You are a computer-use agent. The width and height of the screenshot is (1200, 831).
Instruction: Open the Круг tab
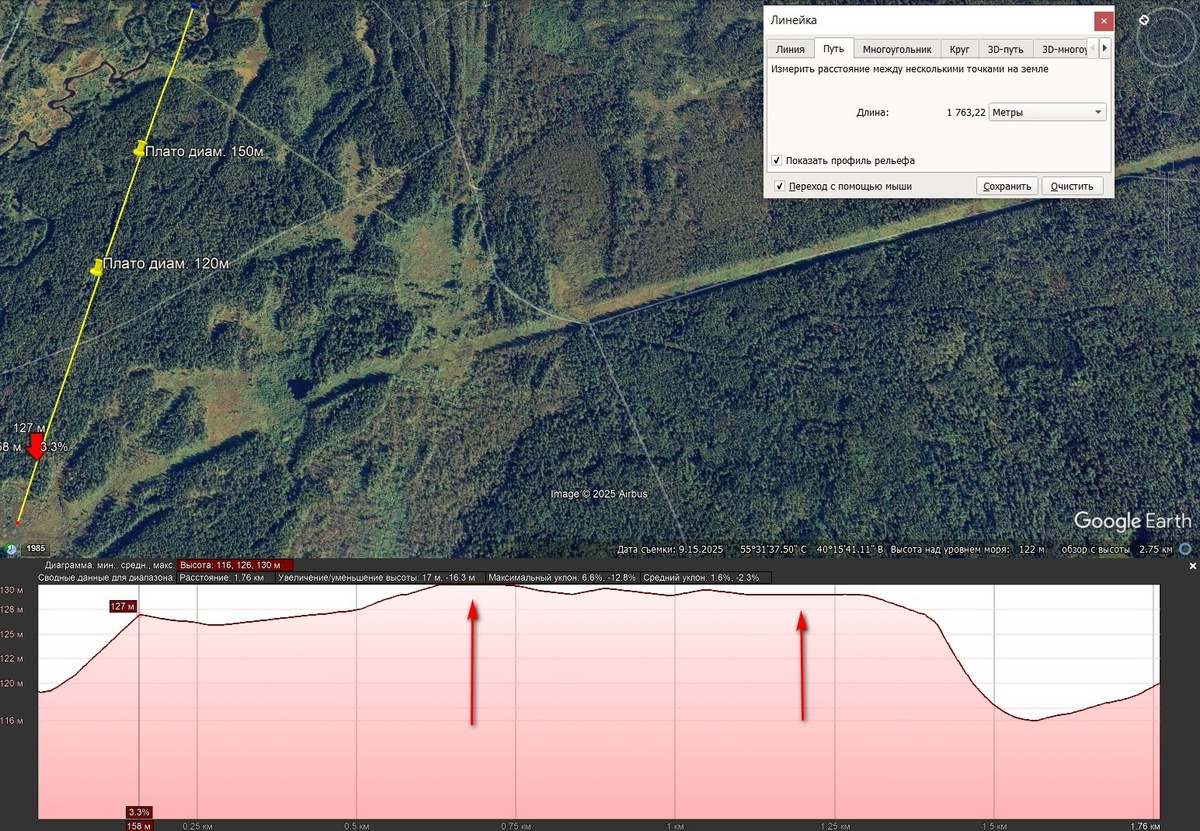pos(960,48)
